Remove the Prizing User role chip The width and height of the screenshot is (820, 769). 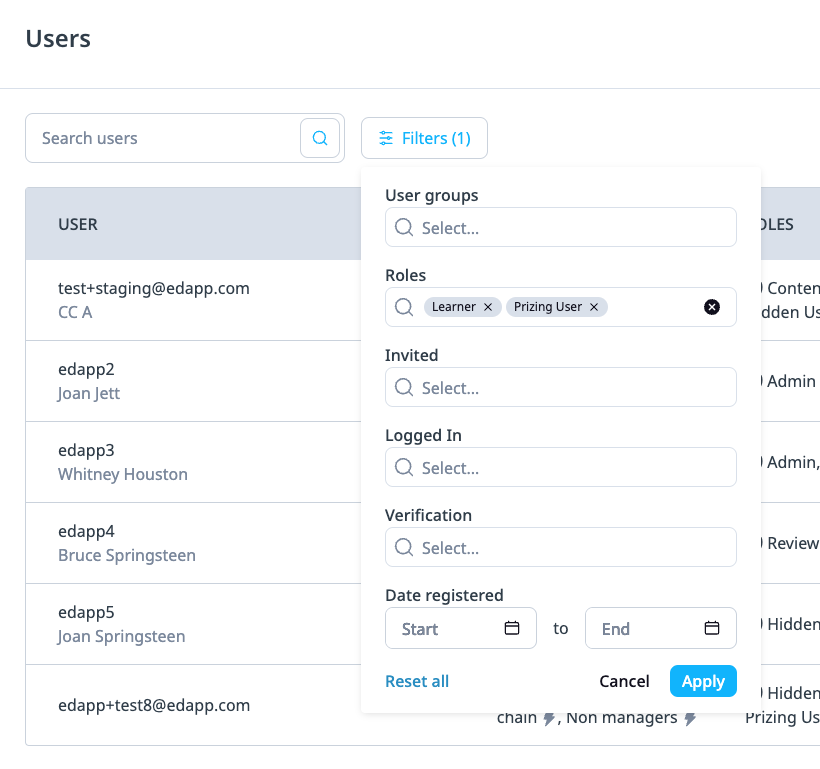click(x=594, y=307)
